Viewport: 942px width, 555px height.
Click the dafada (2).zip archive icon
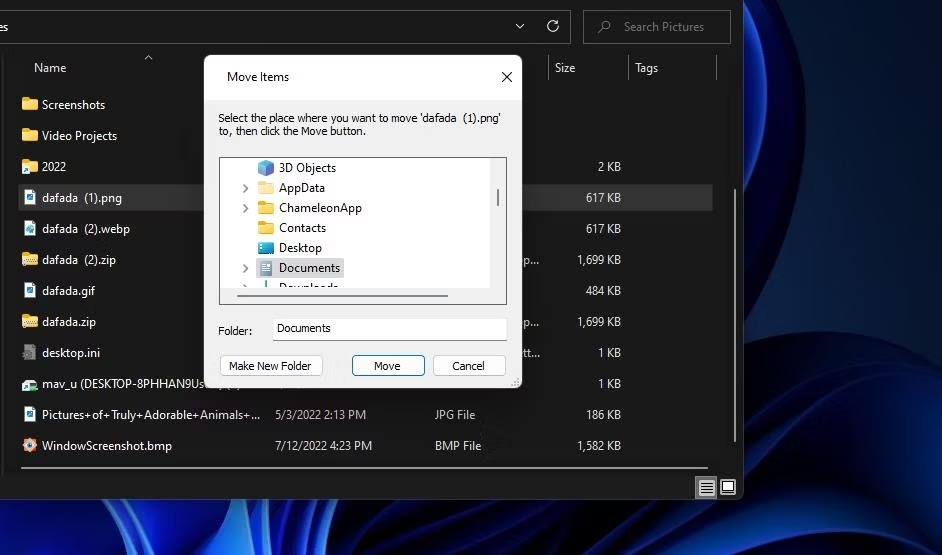coord(29,259)
